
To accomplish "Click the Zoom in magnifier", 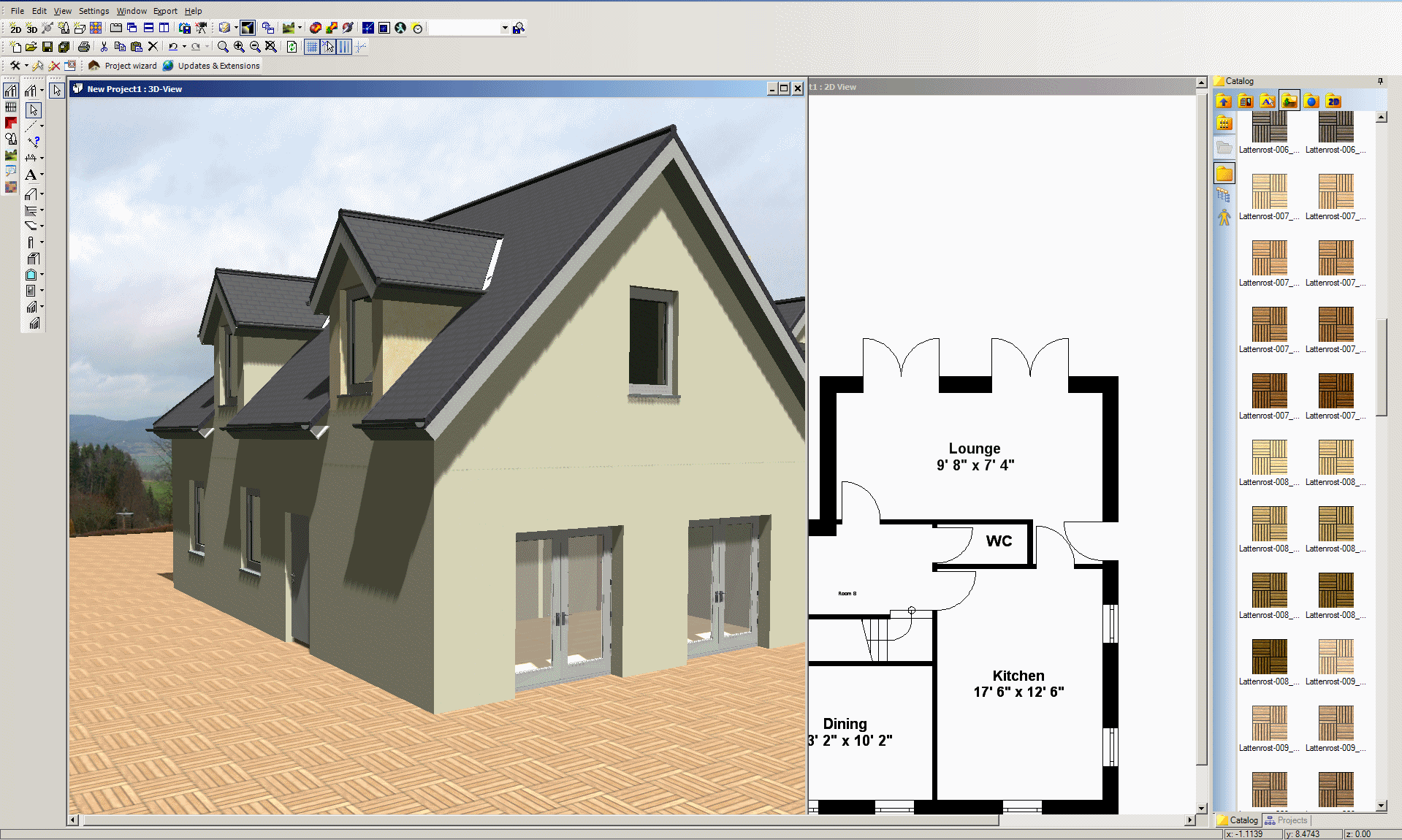I will tap(239, 47).
